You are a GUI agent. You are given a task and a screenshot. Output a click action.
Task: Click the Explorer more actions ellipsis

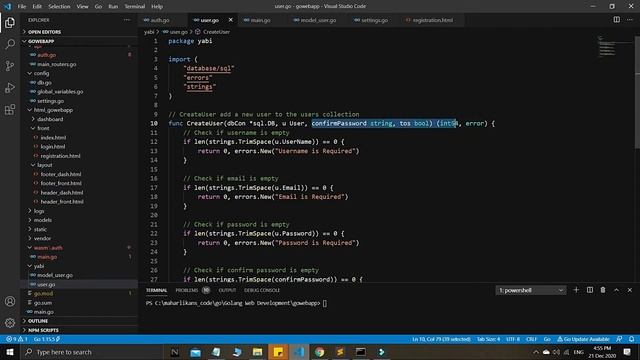coord(127,20)
